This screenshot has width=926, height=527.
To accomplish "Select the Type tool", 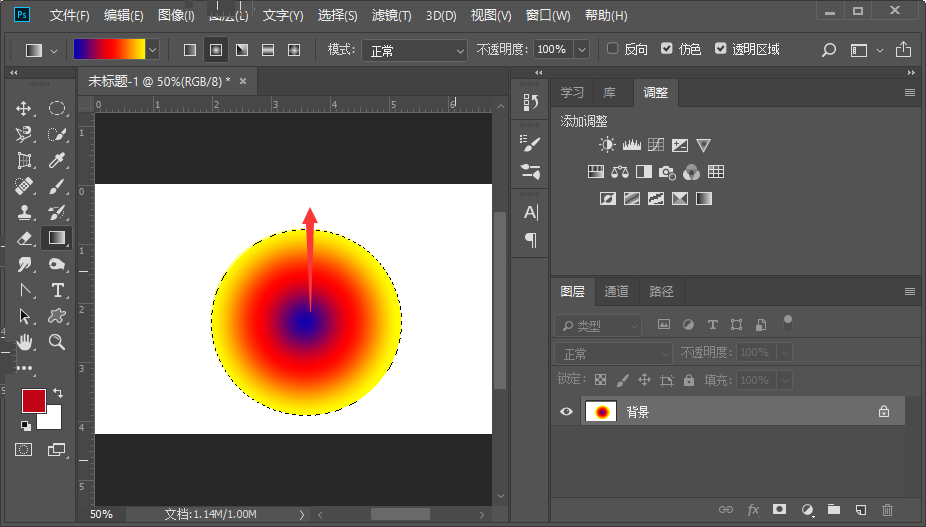I will pos(57,290).
